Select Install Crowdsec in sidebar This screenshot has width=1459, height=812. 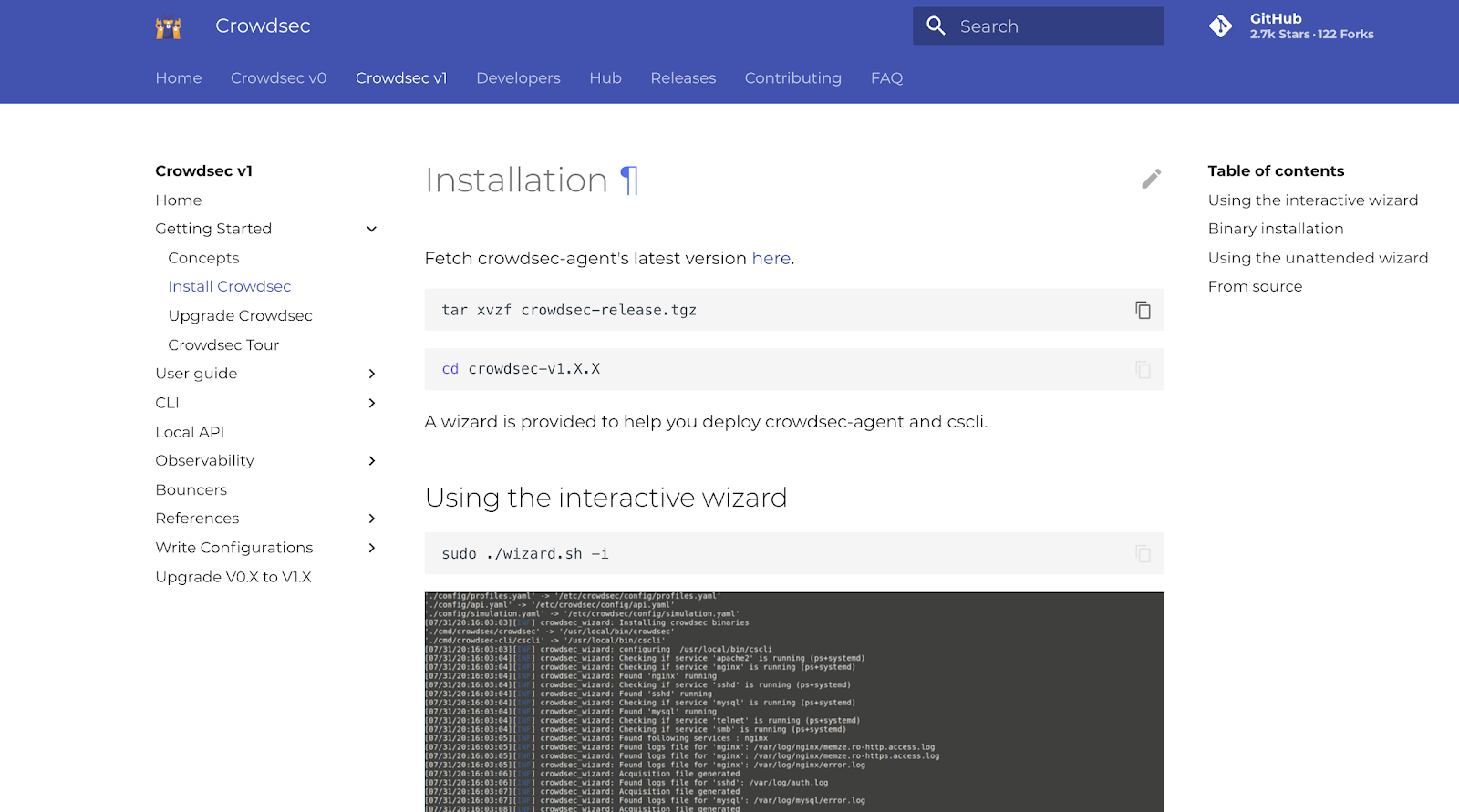[230, 286]
